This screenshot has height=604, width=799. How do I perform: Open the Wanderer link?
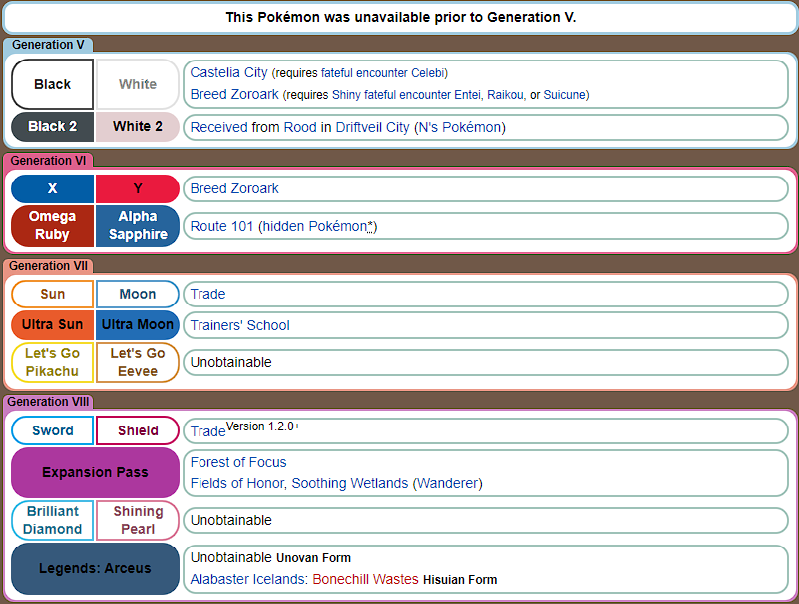pos(447,483)
